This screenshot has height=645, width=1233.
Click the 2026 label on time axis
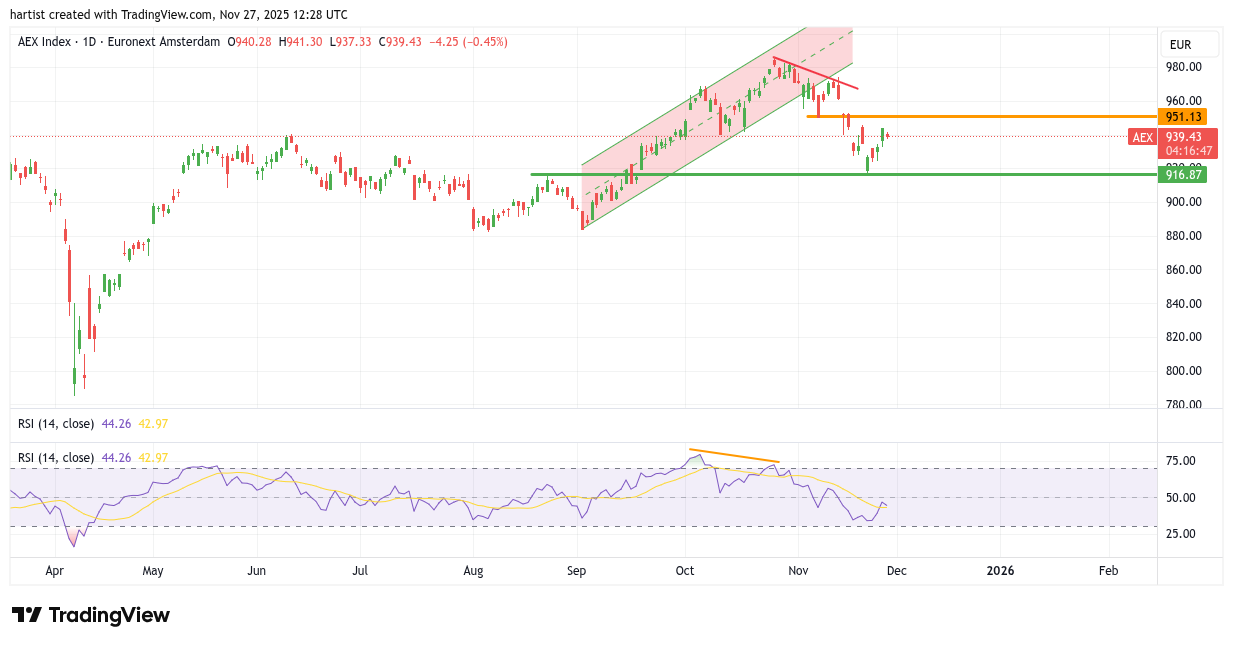(x=1000, y=570)
